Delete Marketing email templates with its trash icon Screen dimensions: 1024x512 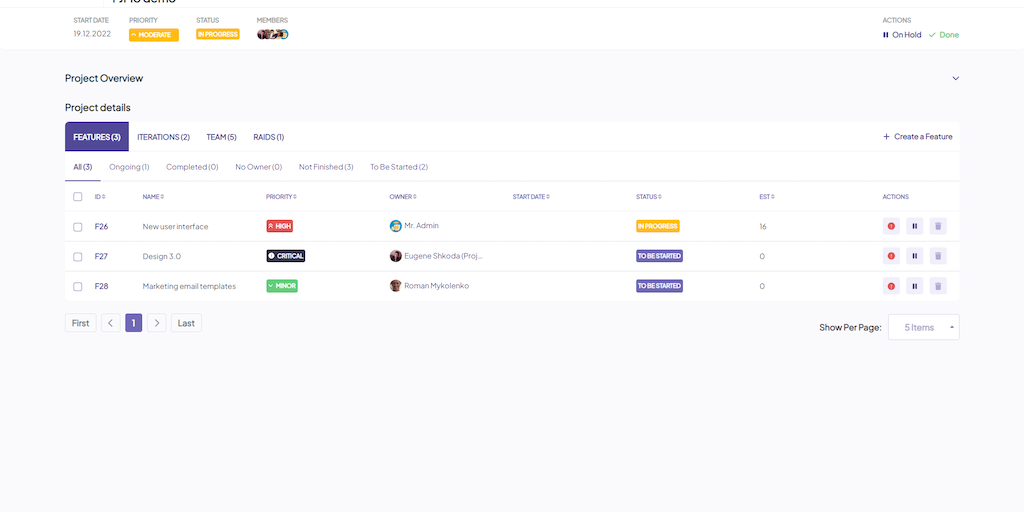(938, 285)
